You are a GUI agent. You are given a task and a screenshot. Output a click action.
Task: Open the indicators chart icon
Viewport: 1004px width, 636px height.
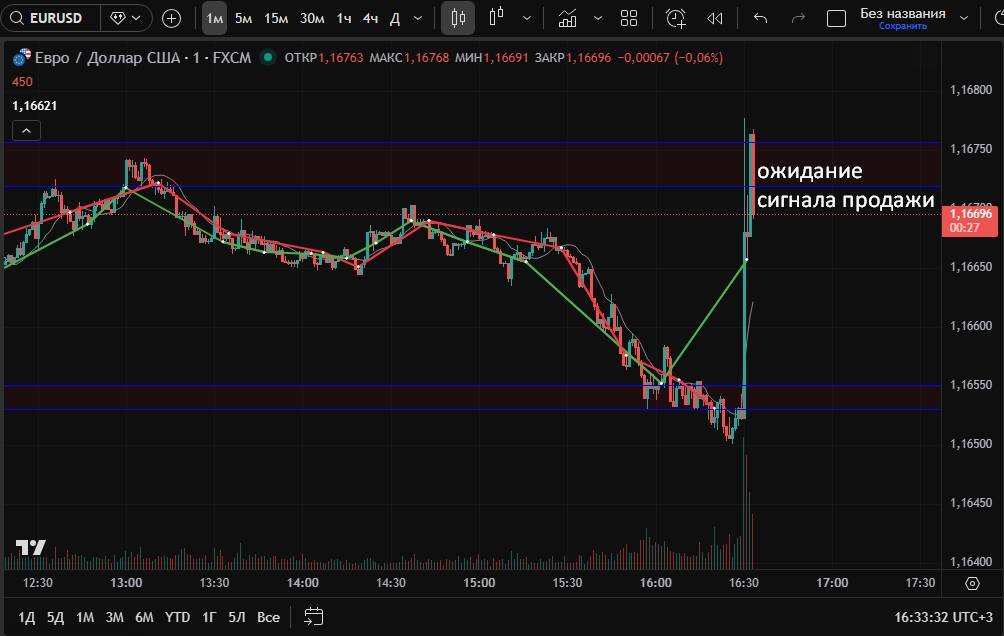tap(567, 18)
